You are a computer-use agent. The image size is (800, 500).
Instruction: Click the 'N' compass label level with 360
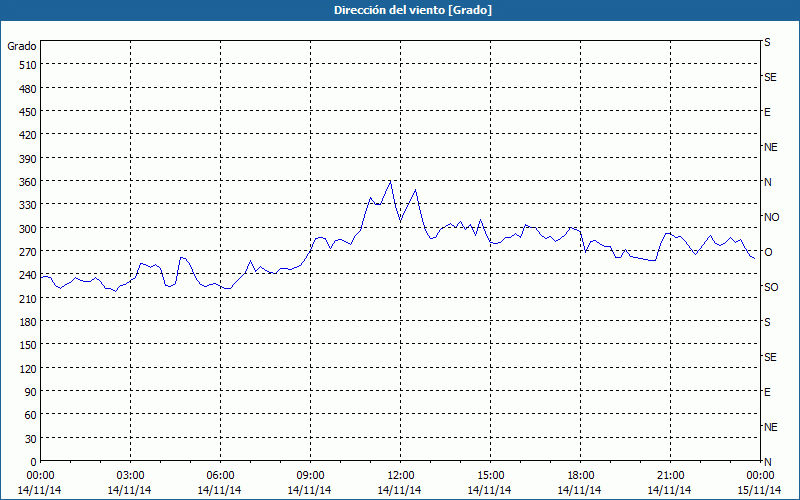pos(768,182)
